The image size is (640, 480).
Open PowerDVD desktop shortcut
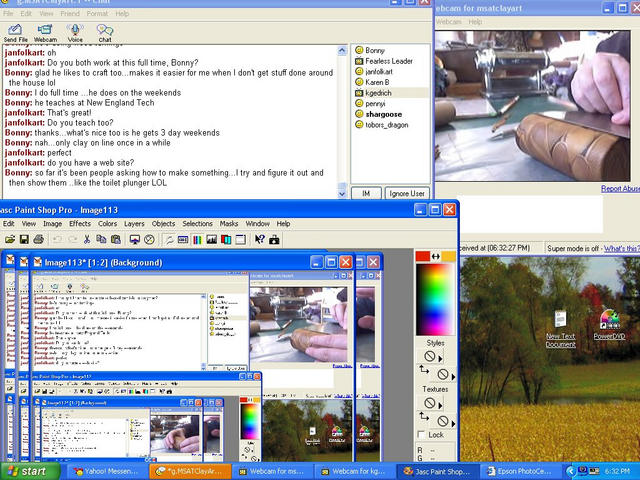(609, 325)
